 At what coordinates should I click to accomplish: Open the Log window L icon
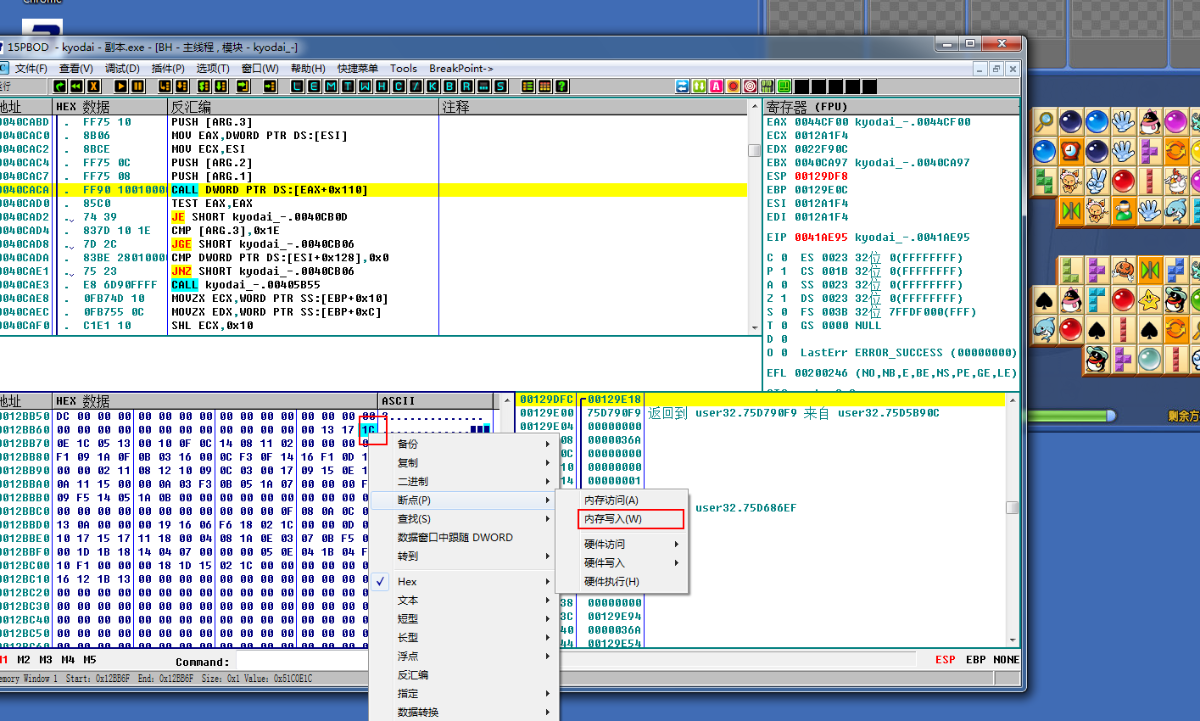[x=297, y=86]
